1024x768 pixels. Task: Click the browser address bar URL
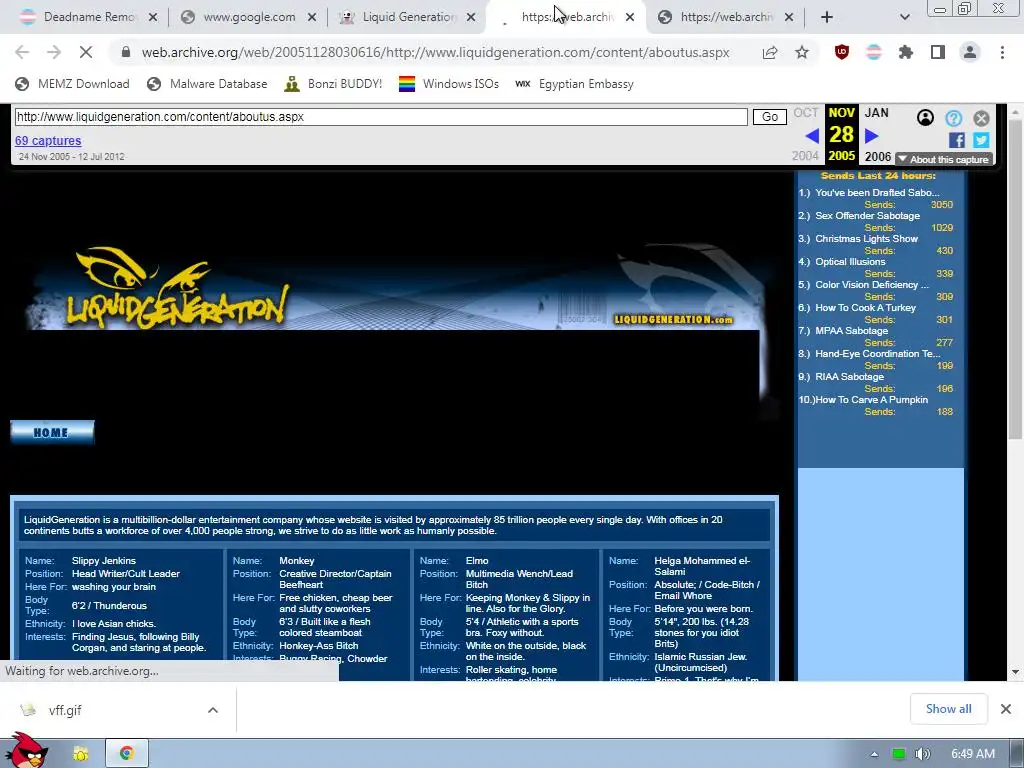pos(435,52)
